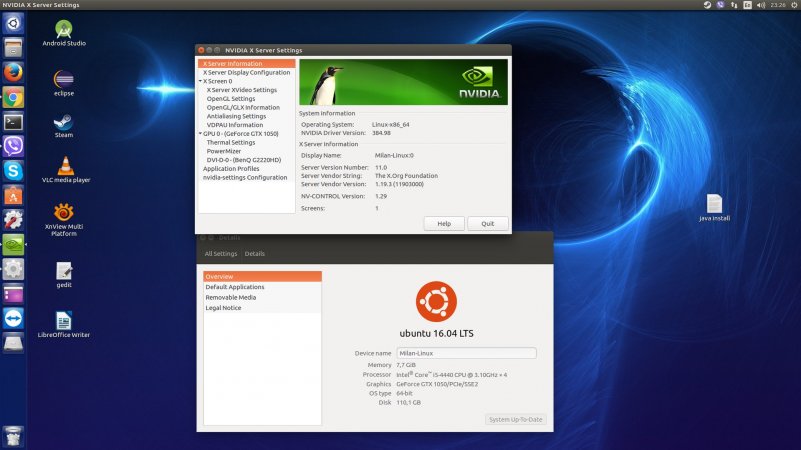Screen dimensions: 801x450
Task: Select X Server Display Configuration
Action: [x=247, y=73]
